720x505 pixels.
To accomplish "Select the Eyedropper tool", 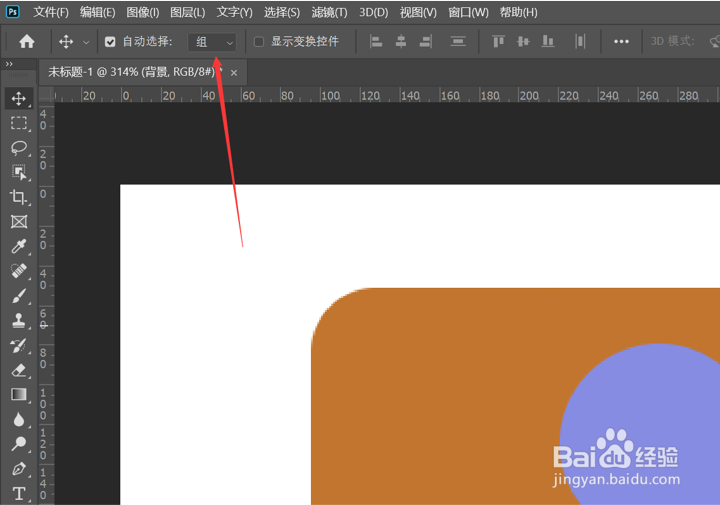I will point(19,247).
